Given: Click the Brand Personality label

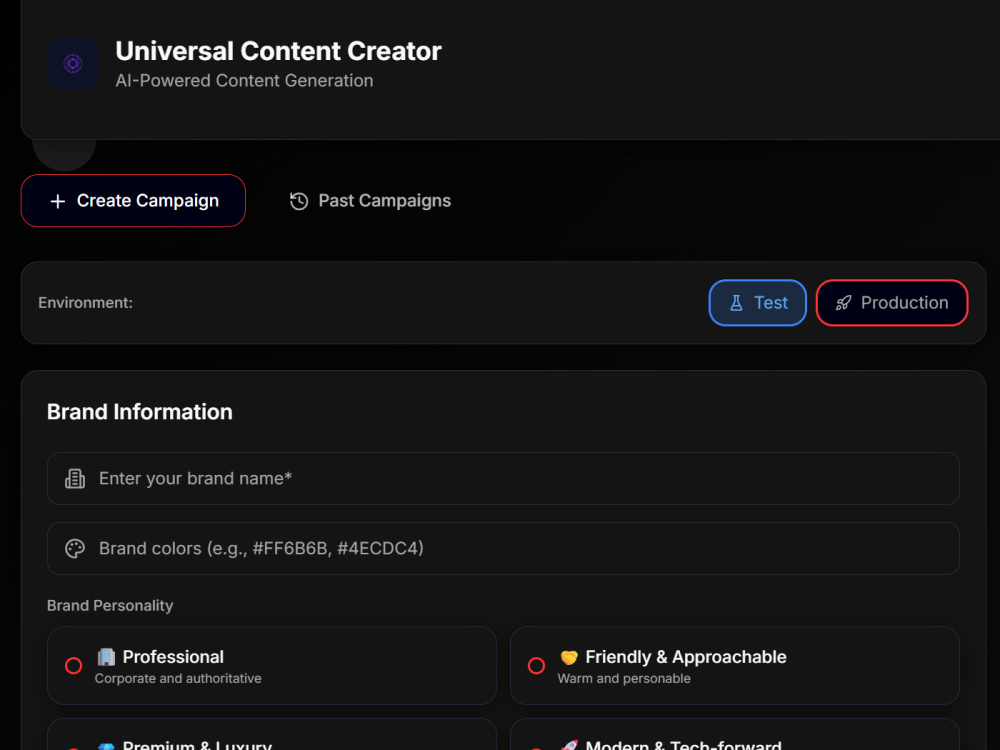Looking at the screenshot, I should 110,606.
